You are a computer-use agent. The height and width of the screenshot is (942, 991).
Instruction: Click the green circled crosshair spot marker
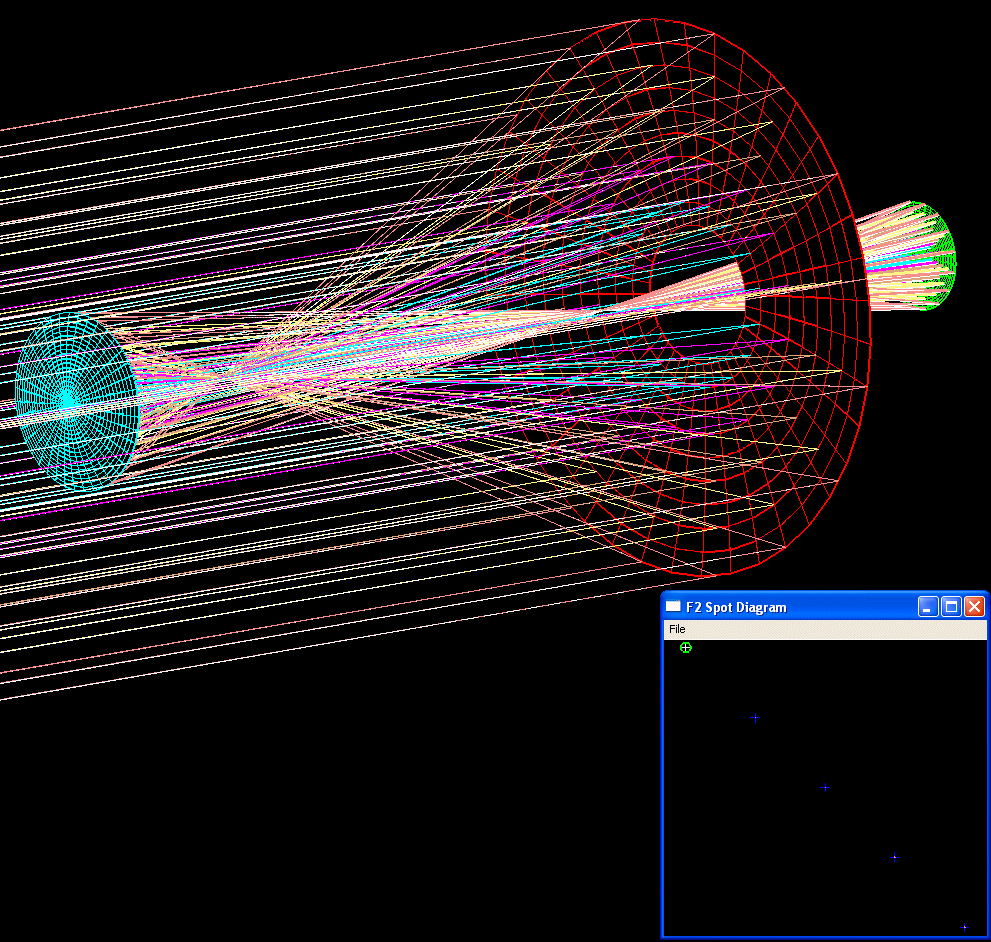(x=686, y=647)
